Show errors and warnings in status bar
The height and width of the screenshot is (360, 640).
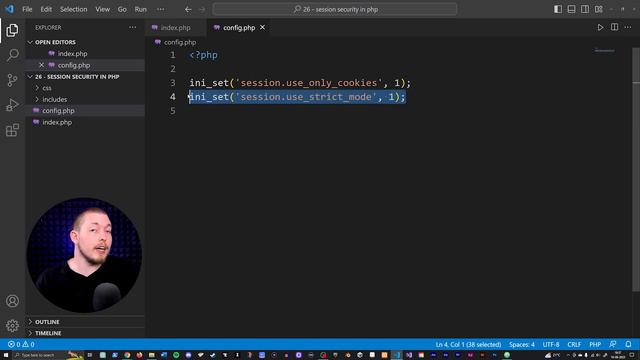pos(21,344)
